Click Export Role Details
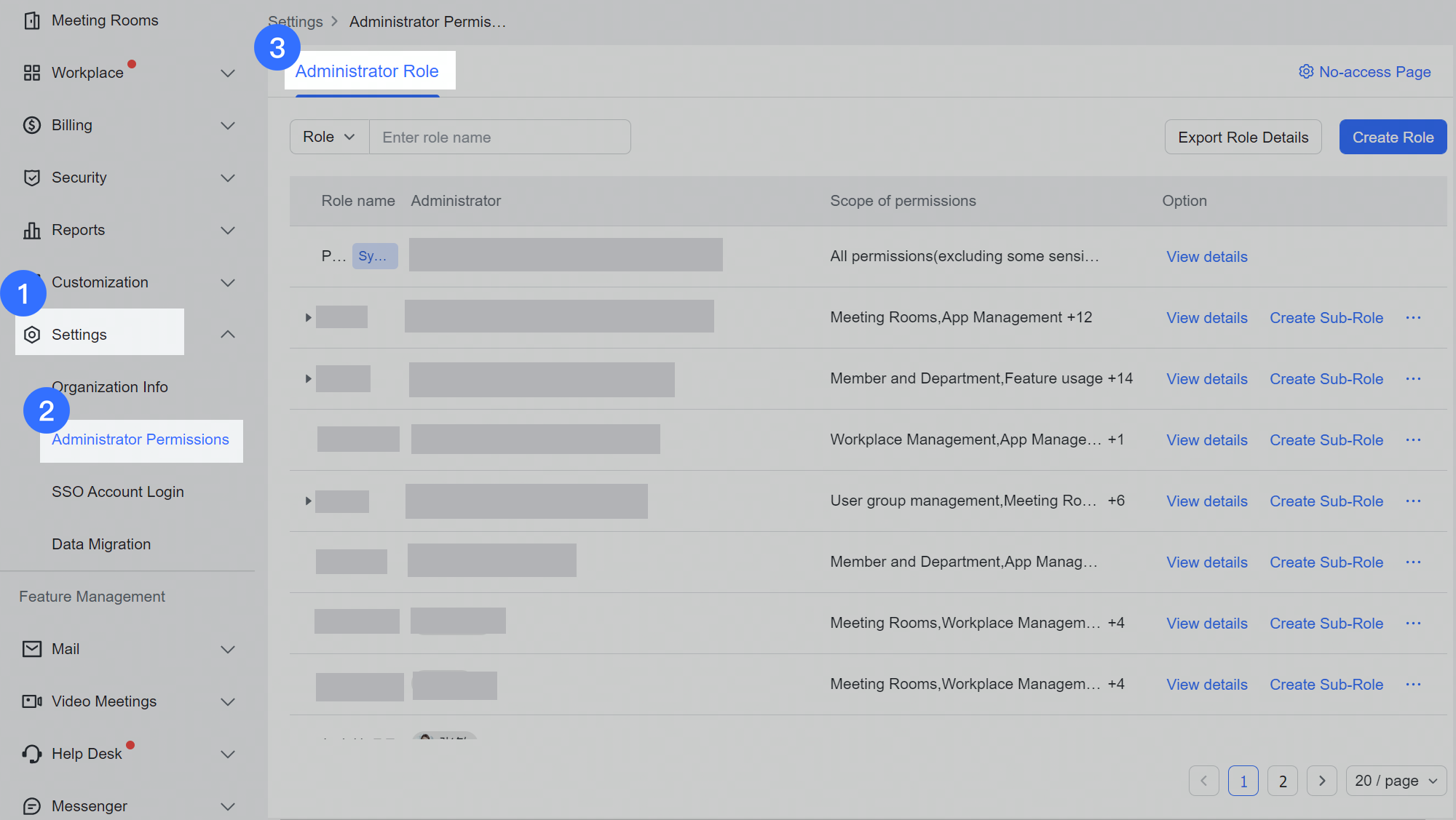Viewport: 1456px width, 820px height. [x=1243, y=137]
